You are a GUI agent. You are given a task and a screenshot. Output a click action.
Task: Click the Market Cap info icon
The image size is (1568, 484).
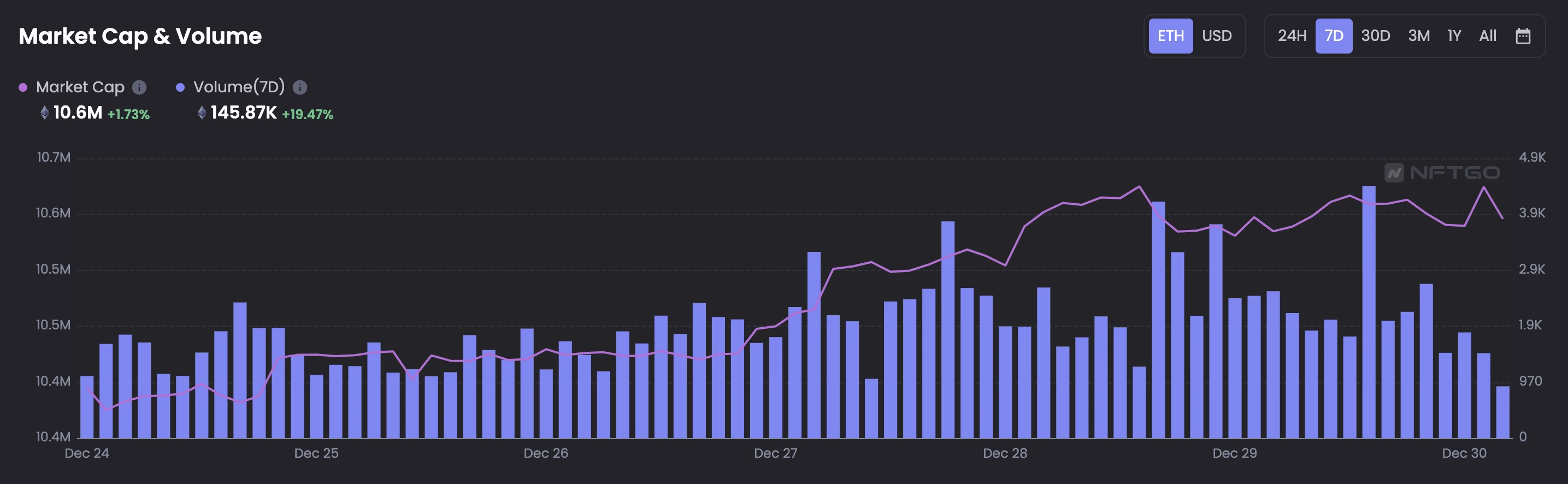point(139,87)
